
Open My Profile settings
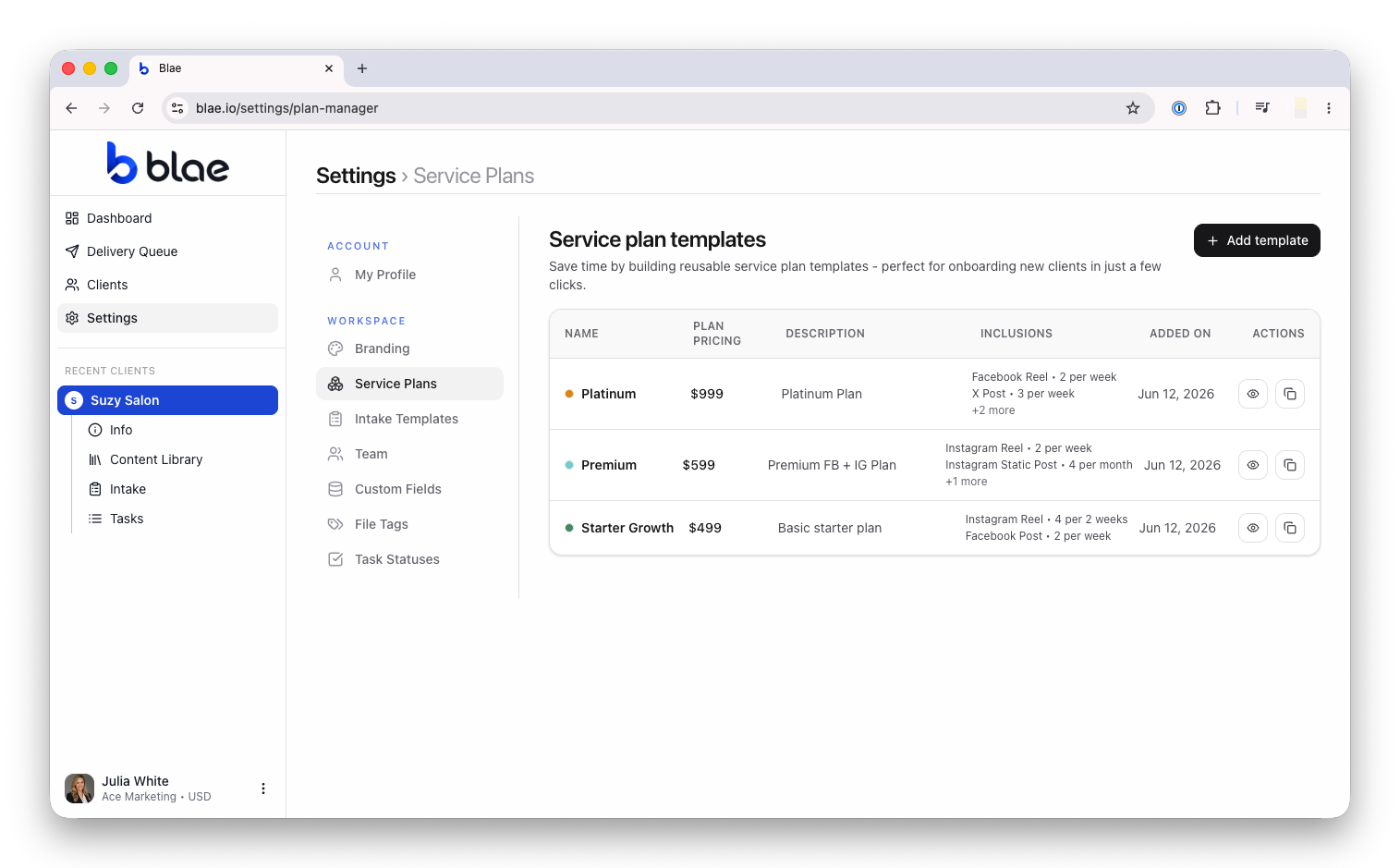[409, 275]
